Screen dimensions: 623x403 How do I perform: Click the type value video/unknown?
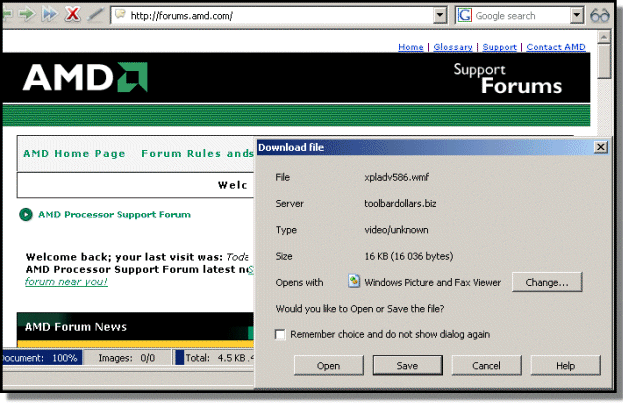tap(396, 230)
